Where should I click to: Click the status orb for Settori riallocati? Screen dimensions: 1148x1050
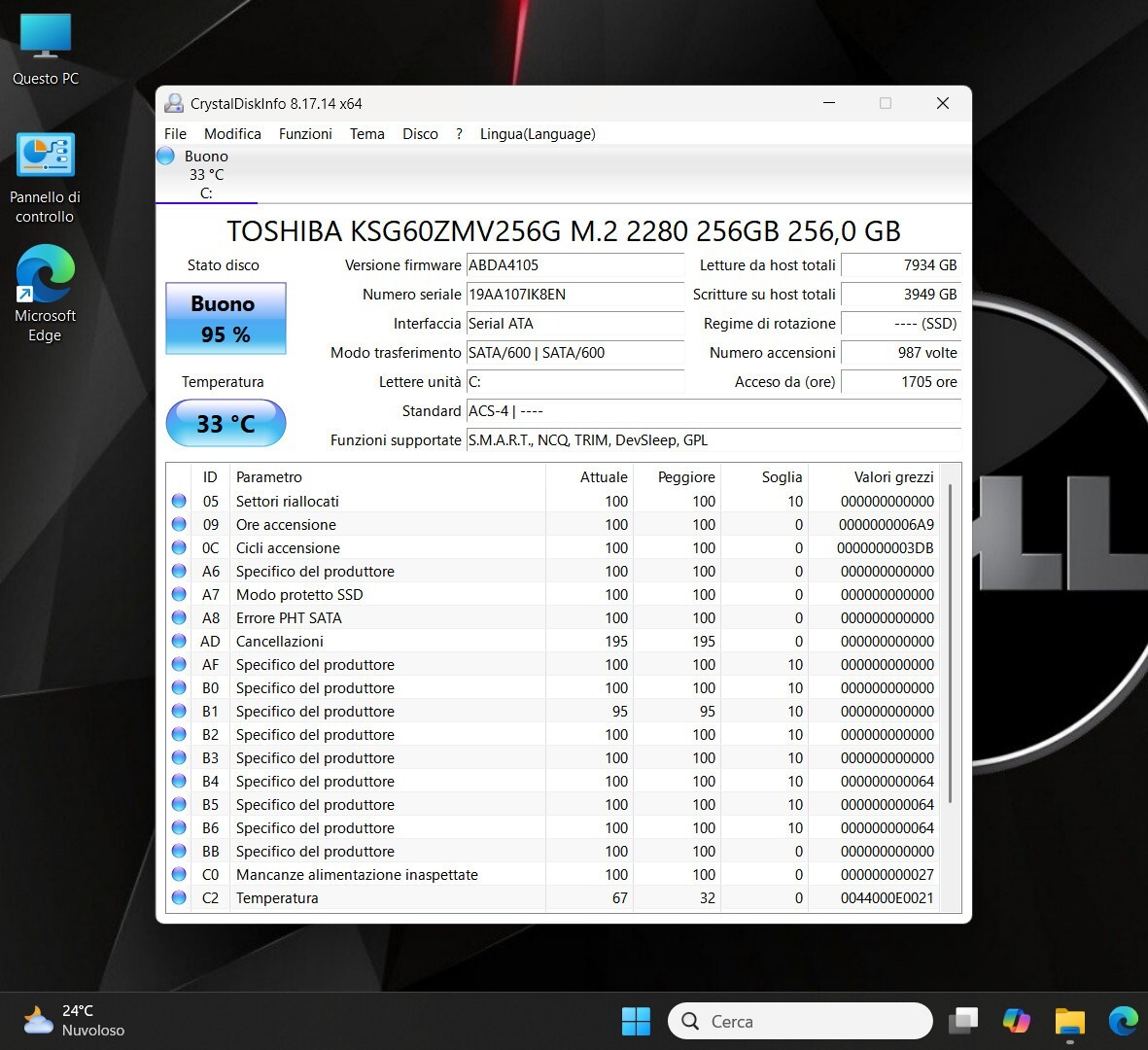[179, 501]
